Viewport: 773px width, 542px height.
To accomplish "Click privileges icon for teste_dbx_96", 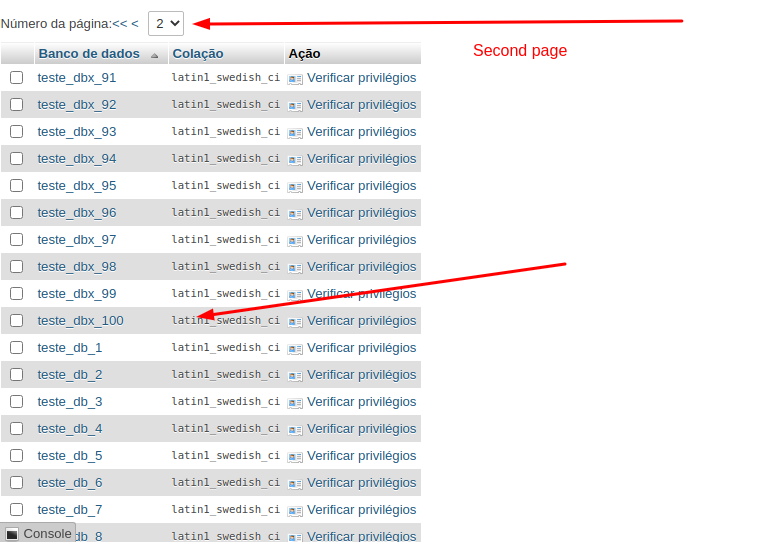I will click(x=295, y=214).
